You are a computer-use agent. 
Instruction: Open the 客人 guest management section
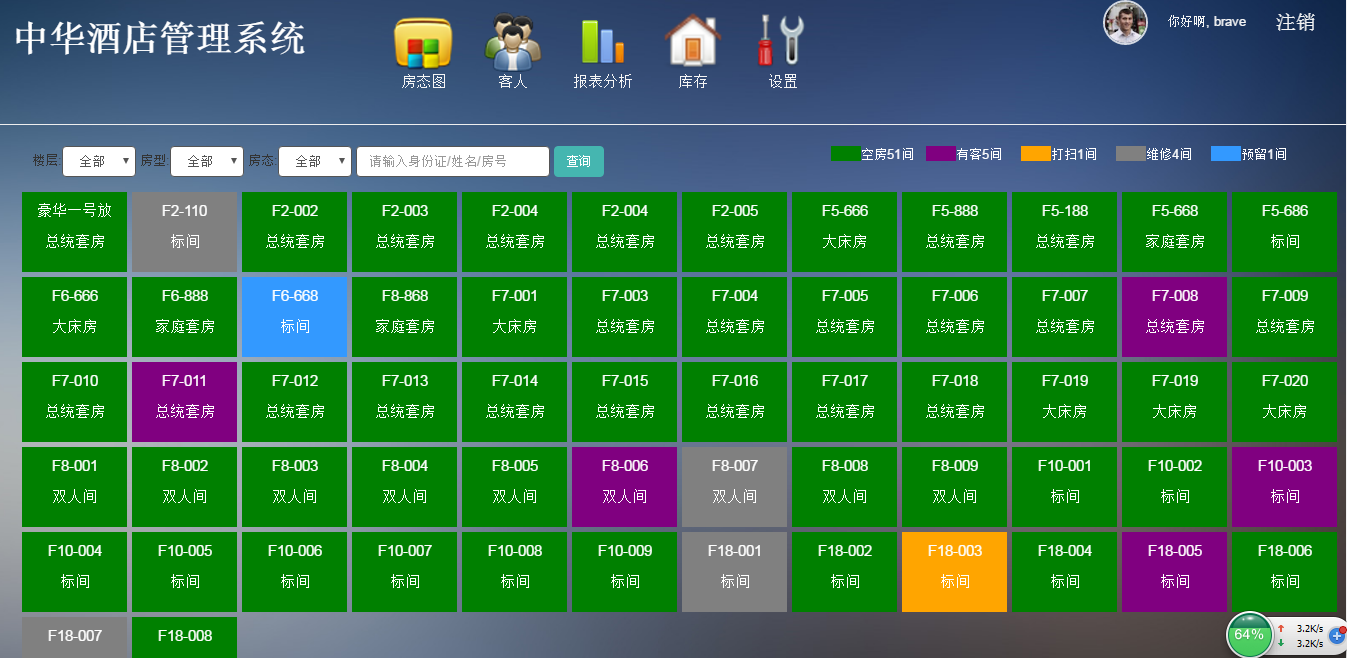point(512,50)
